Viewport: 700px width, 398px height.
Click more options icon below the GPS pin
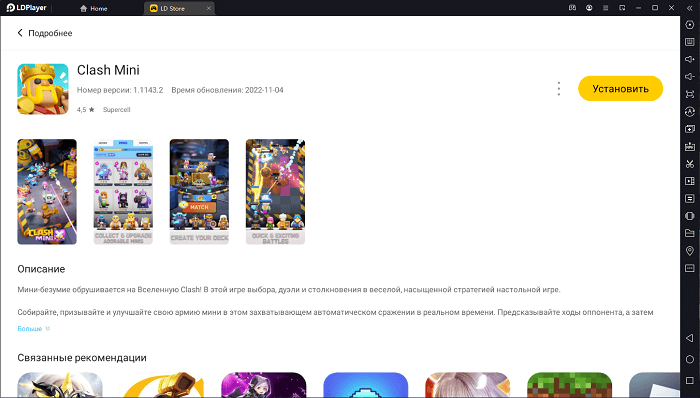click(x=690, y=268)
